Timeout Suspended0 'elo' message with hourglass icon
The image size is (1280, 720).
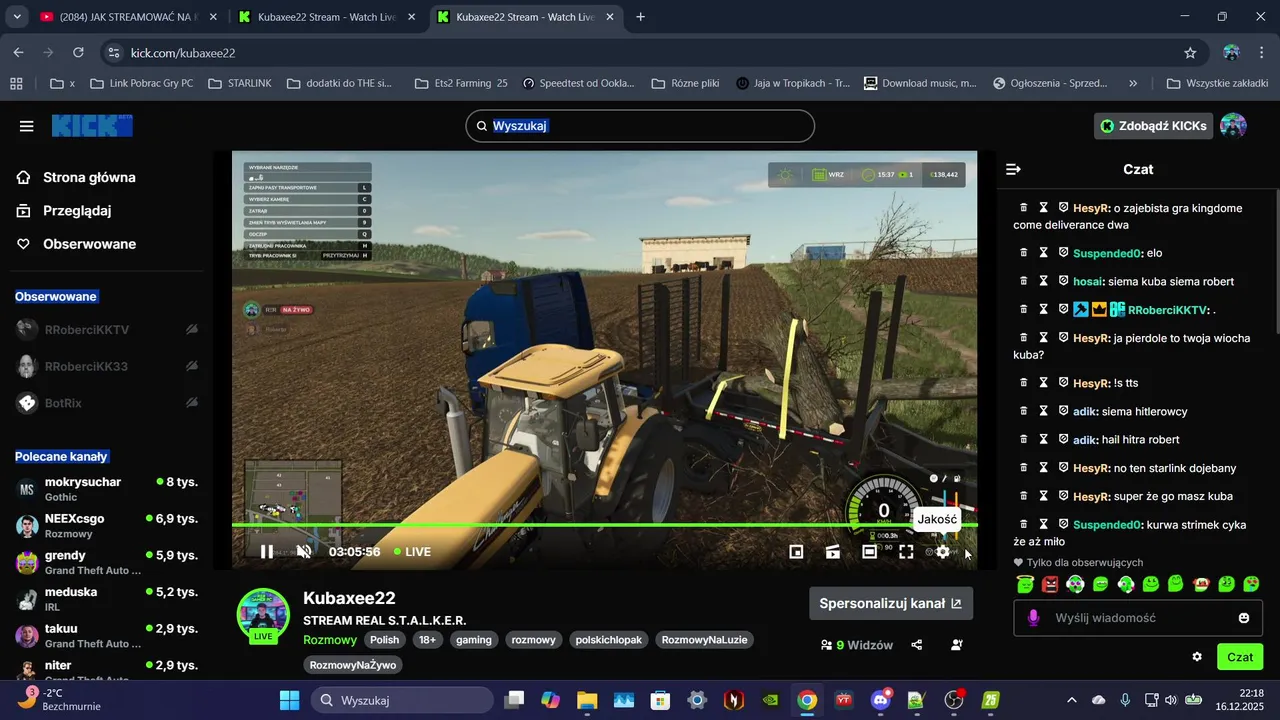coord(1044,253)
